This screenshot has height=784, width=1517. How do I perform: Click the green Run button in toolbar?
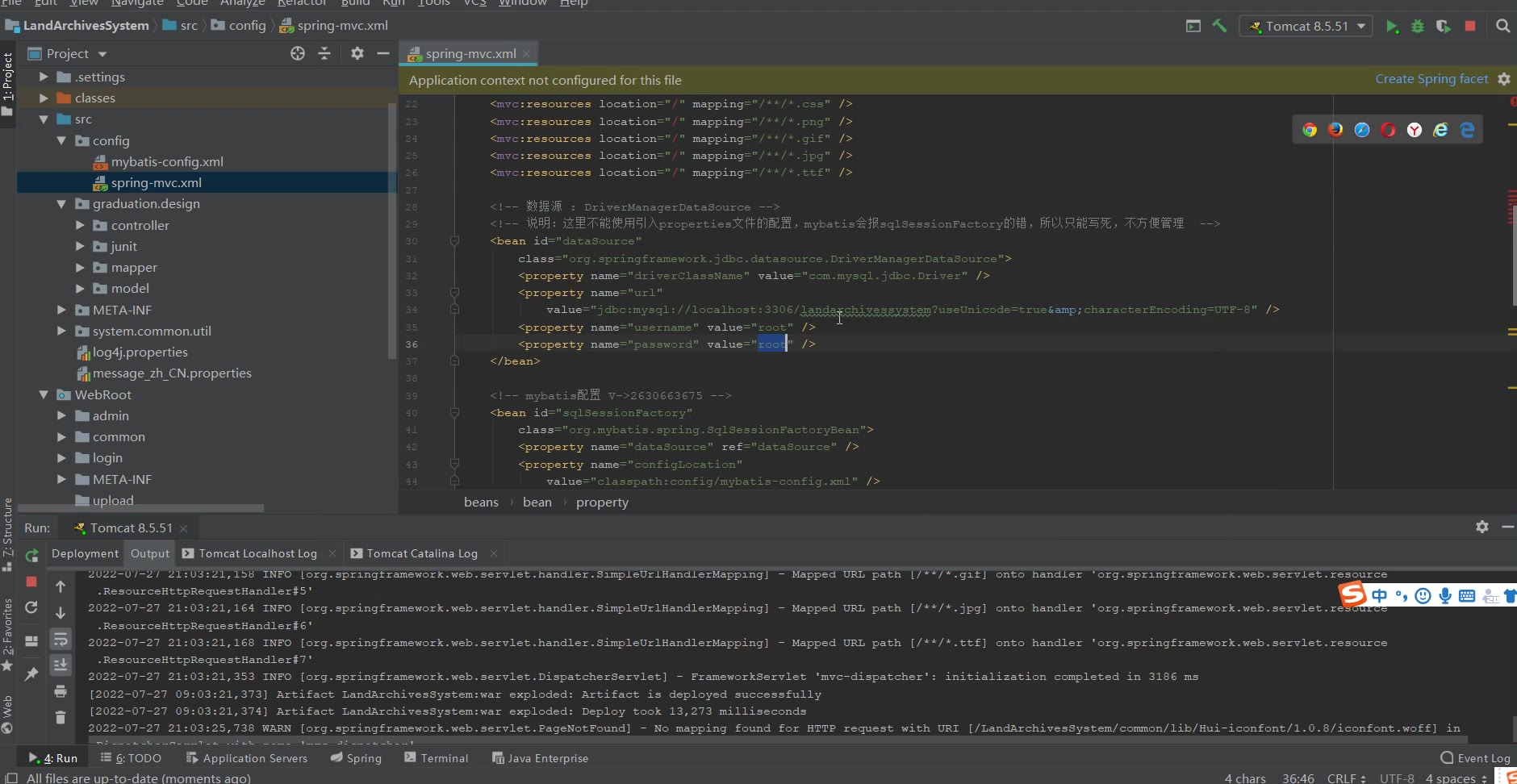tap(1391, 26)
